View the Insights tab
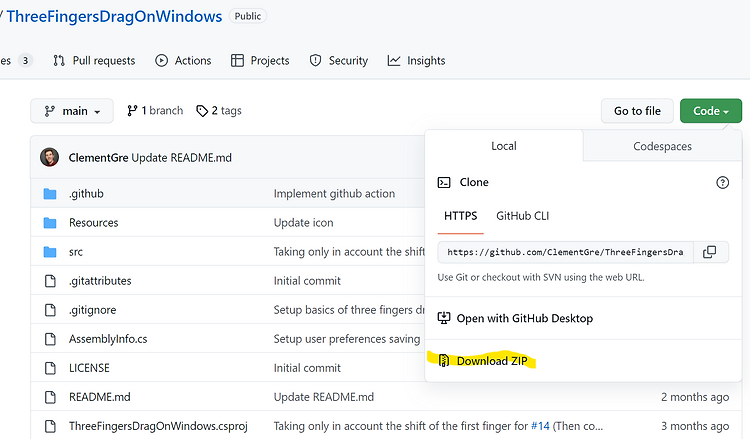Screen dimensions: 750x439 (416, 61)
